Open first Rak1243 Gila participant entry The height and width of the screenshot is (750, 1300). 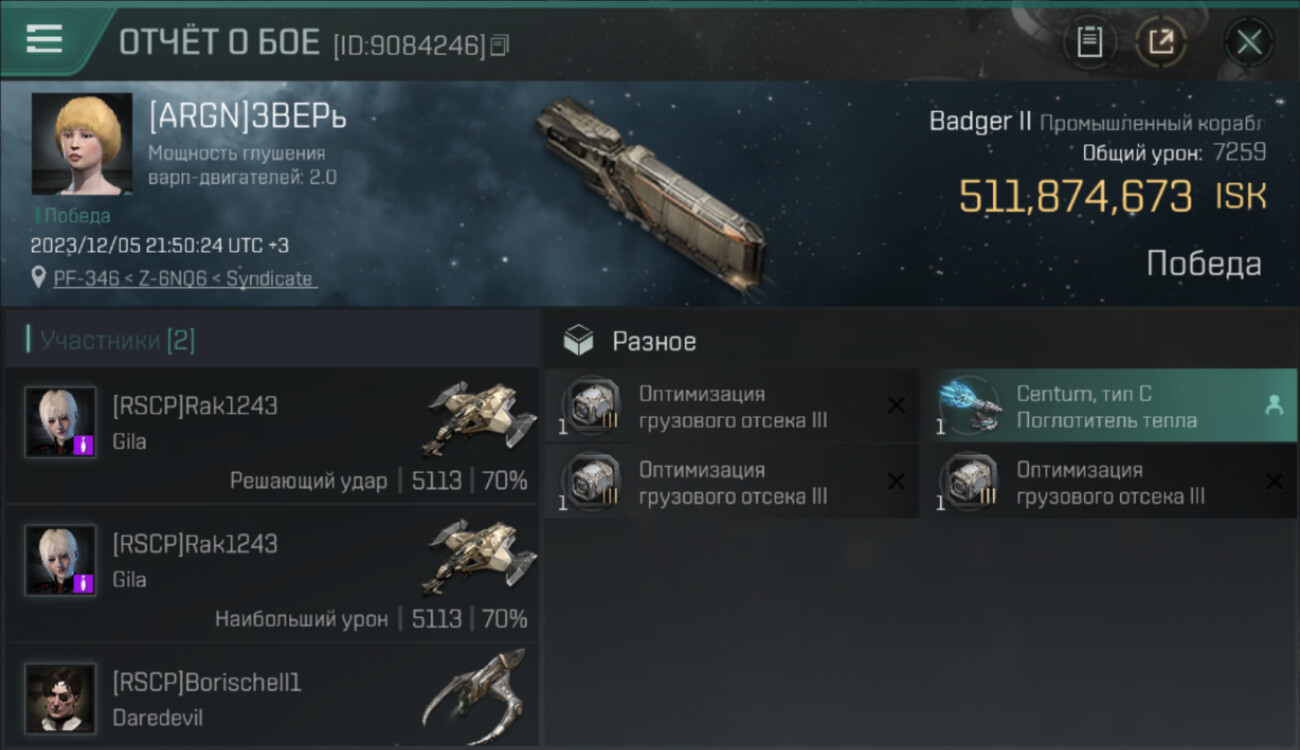[x=272, y=436]
